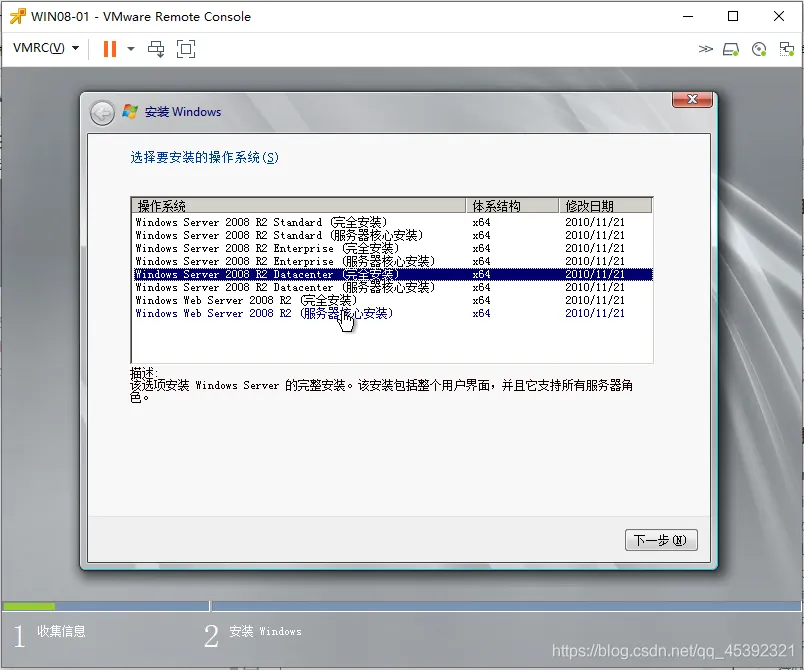The image size is (804, 670).
Task: Click step 1 收集信息 label
Action: [x=61, y=631]
